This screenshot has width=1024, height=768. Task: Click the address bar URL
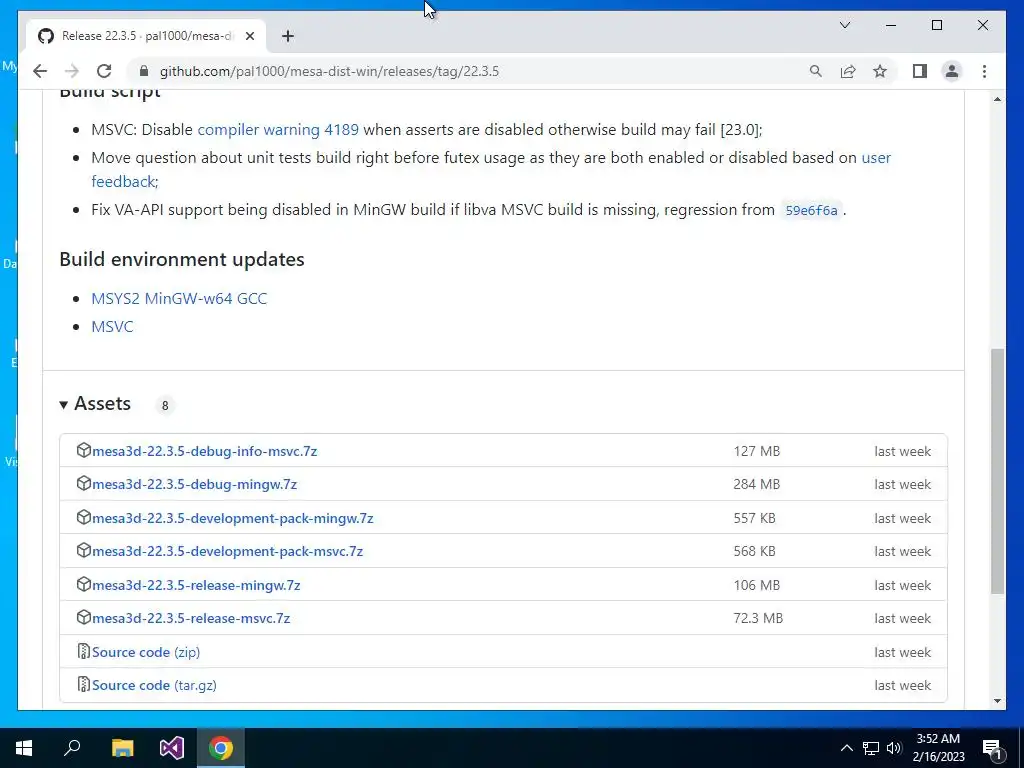pos(329,71)
